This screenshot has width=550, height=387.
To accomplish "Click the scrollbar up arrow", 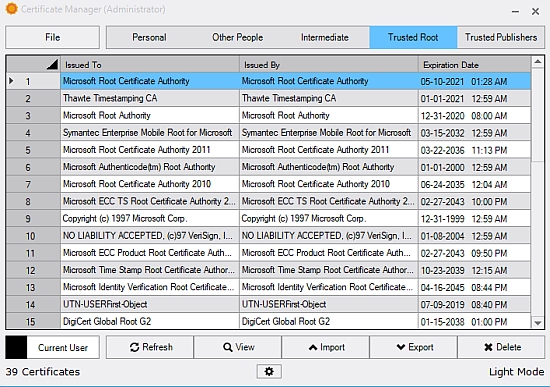I will [537, 62].
